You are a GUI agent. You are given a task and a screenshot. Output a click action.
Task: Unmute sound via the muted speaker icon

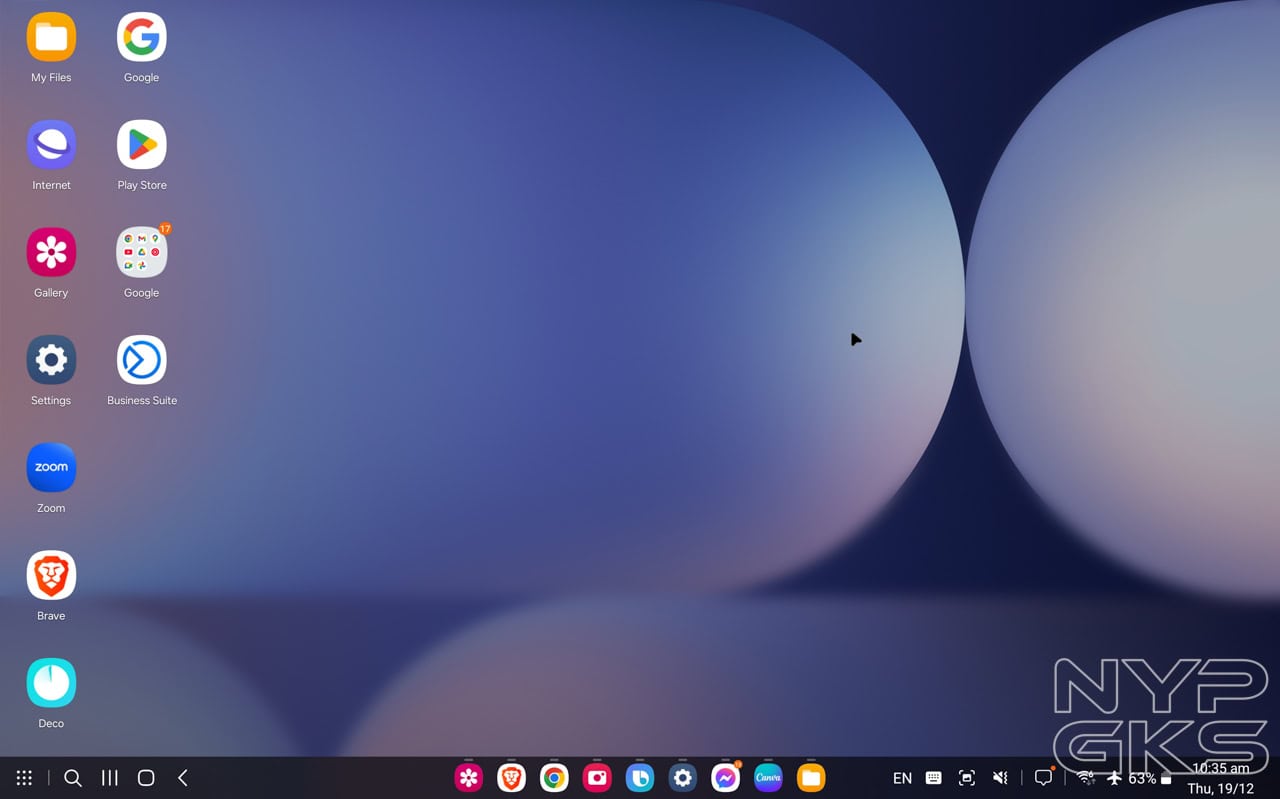pos(1000,777)
